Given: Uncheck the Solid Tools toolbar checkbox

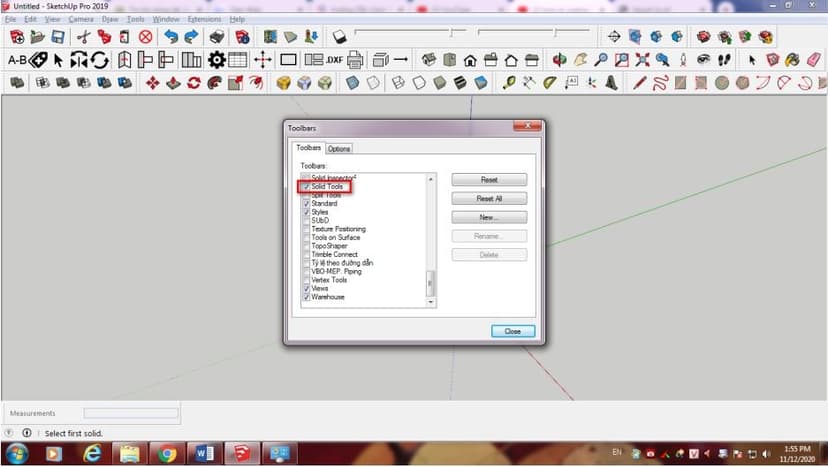Looking at the screenshot, I should coord(306,186).
